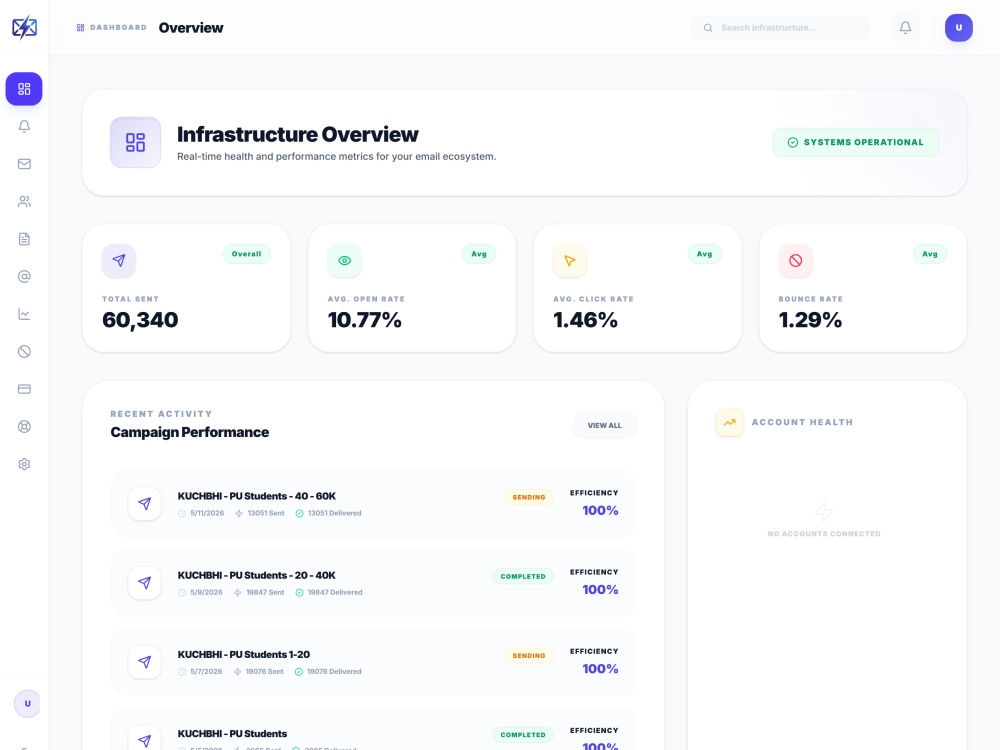Click the Avg tag on Bounce Rate card
The image size is (1000, 750).
click(x=930, y=254)
